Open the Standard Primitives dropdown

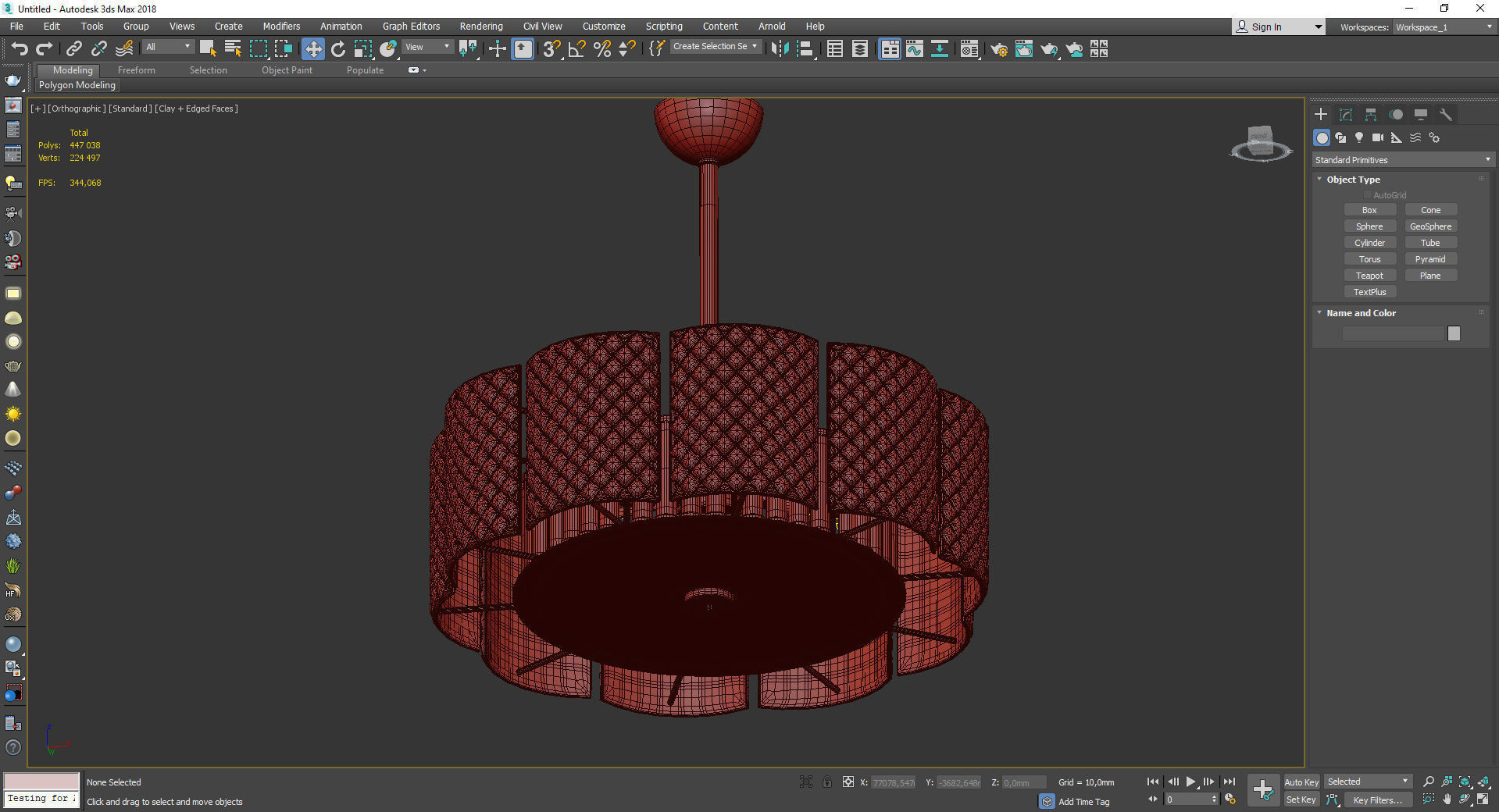(x=1403, y=160)
